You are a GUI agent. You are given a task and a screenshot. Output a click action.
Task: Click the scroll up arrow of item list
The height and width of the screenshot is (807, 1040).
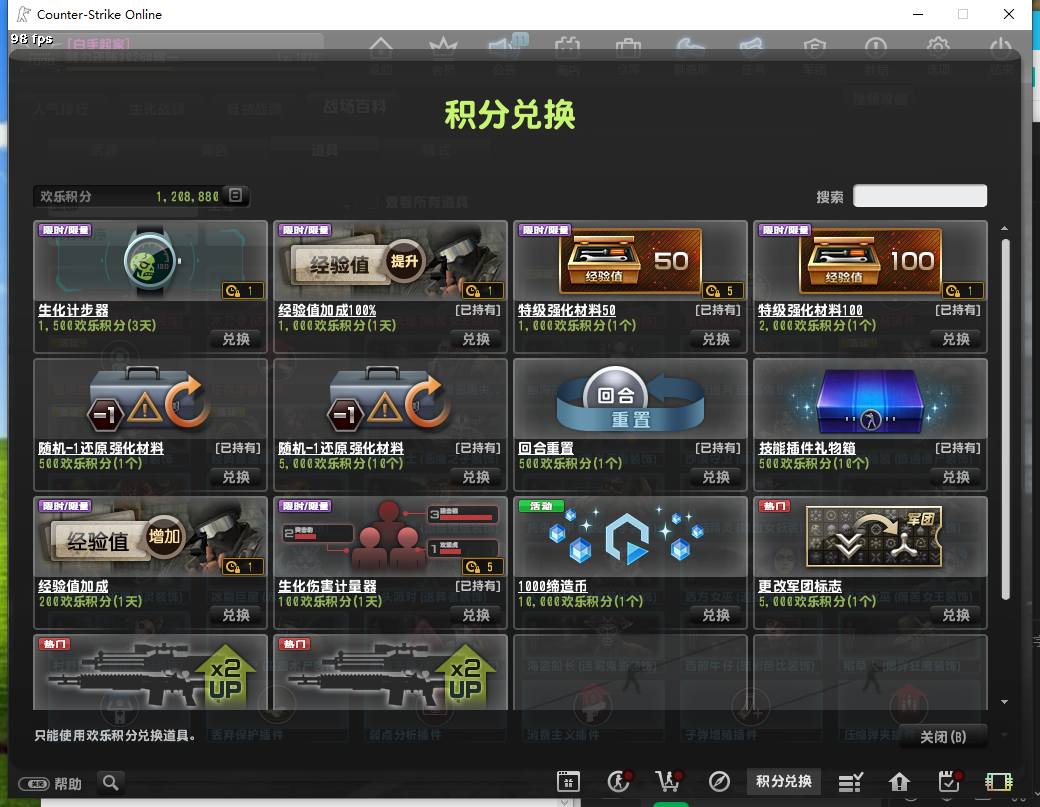(1005, 228)
